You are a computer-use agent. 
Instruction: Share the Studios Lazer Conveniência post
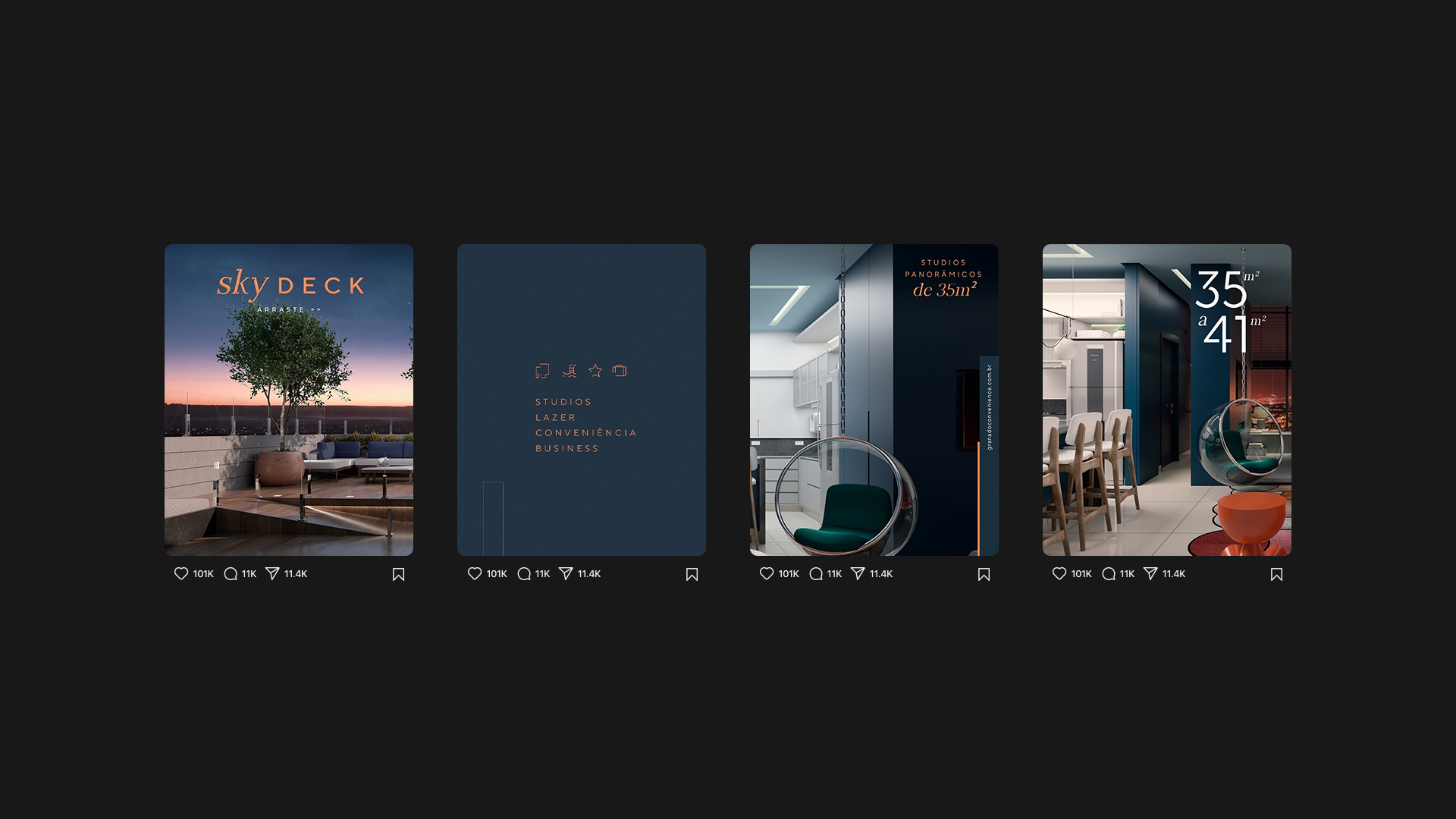566,574
